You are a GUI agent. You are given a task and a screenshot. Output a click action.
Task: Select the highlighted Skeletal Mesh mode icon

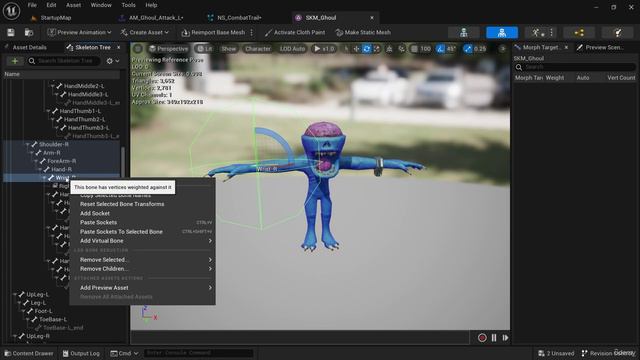click(502, 33)
